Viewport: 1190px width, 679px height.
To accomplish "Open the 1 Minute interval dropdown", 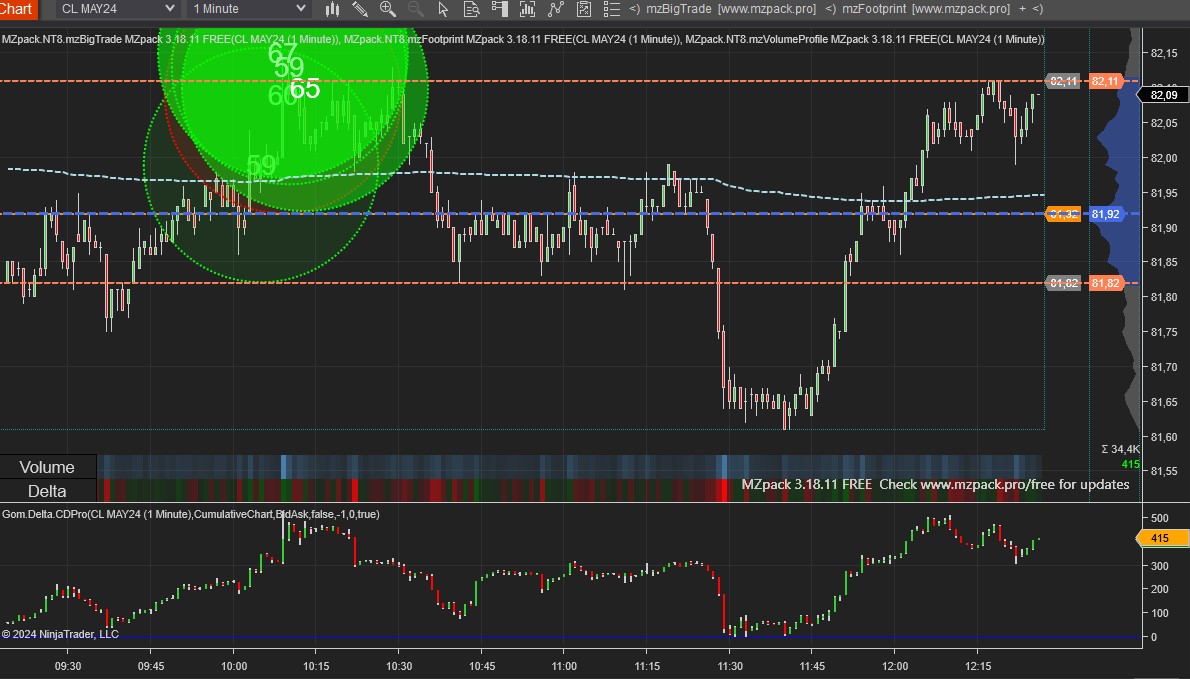I will coord(250,9).
